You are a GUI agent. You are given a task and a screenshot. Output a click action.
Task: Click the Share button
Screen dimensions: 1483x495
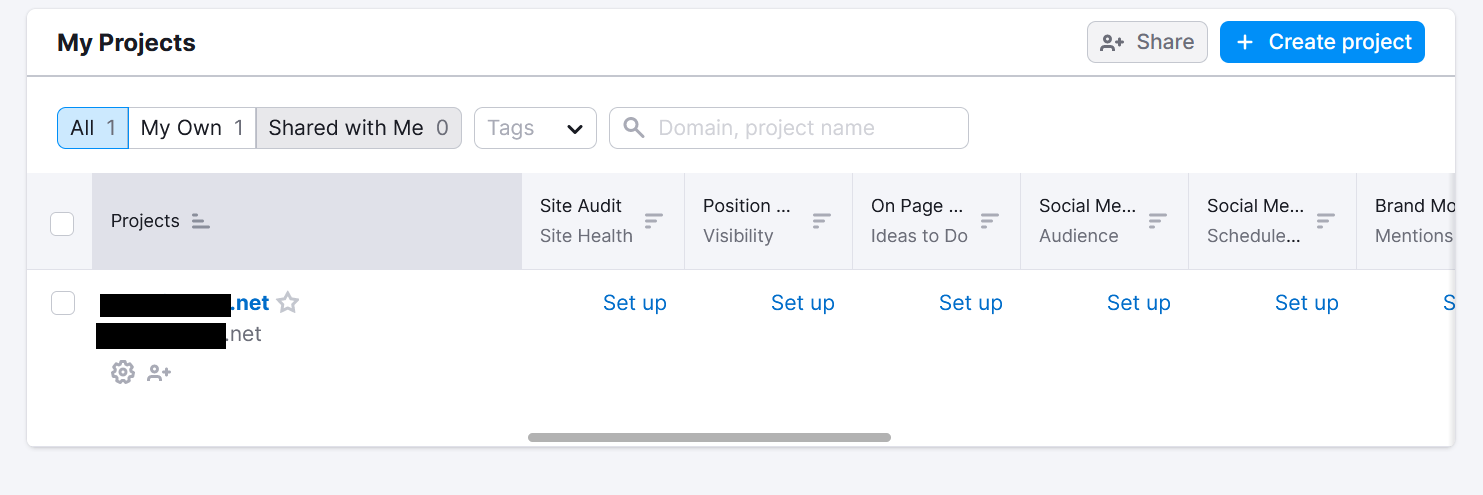click(x=1147, y=42)
